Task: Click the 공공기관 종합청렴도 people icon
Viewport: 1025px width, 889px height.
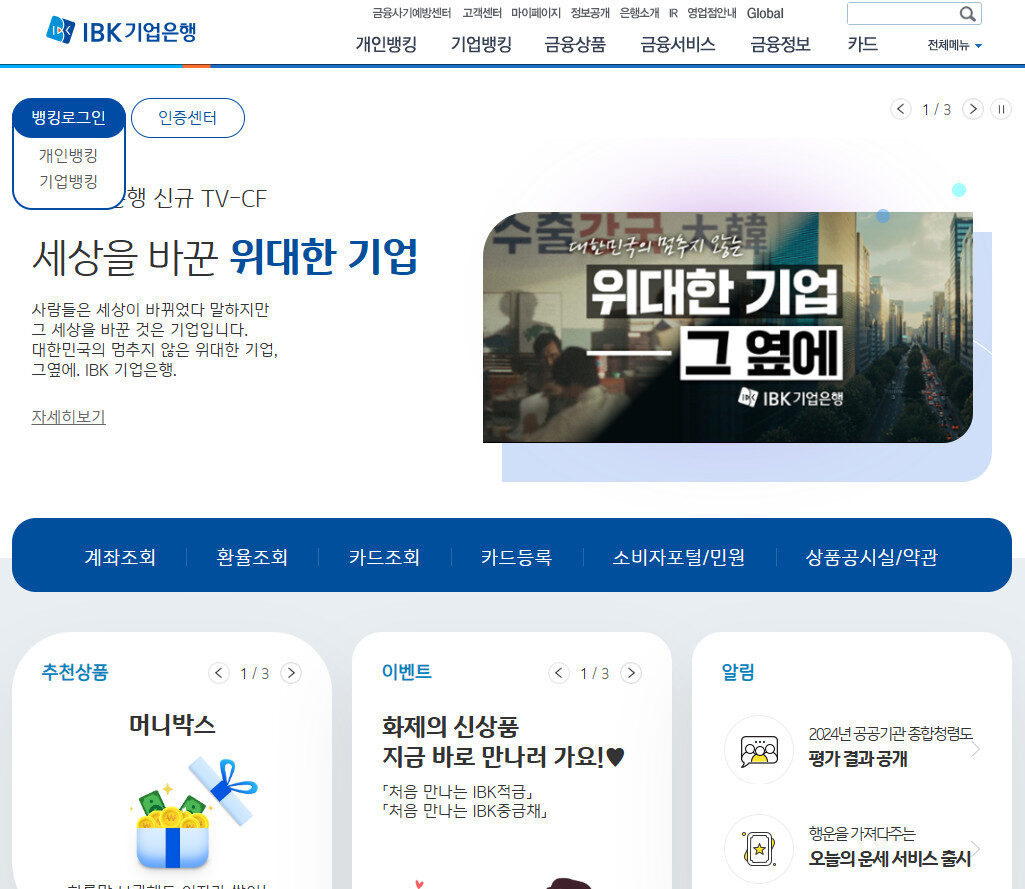Action: pos(759,750)
